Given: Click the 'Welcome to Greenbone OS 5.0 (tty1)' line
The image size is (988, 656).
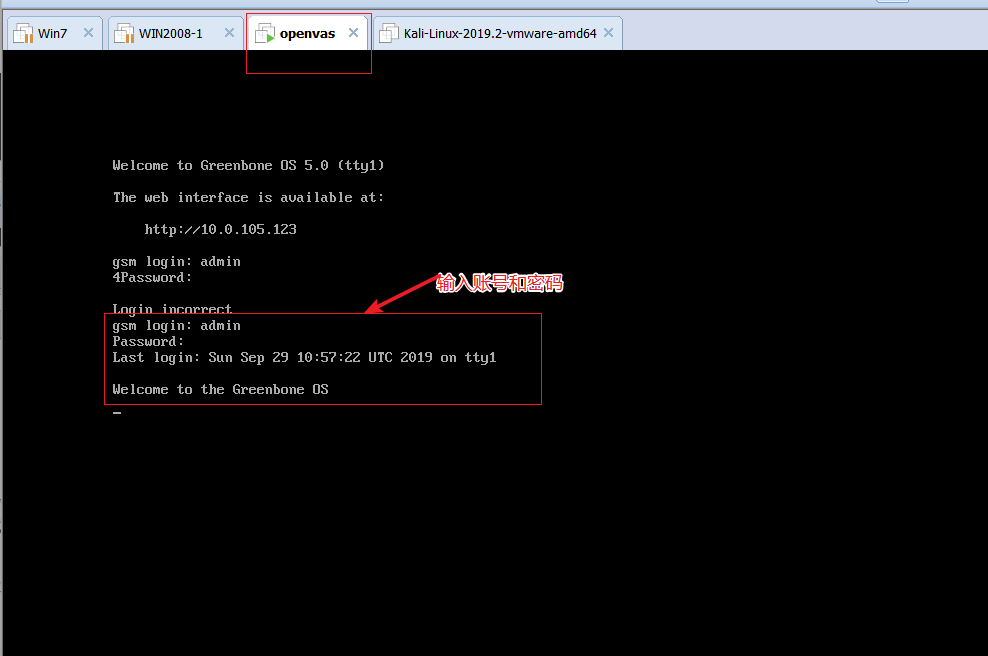Looking at the screenshot, I should click(248, 166).
